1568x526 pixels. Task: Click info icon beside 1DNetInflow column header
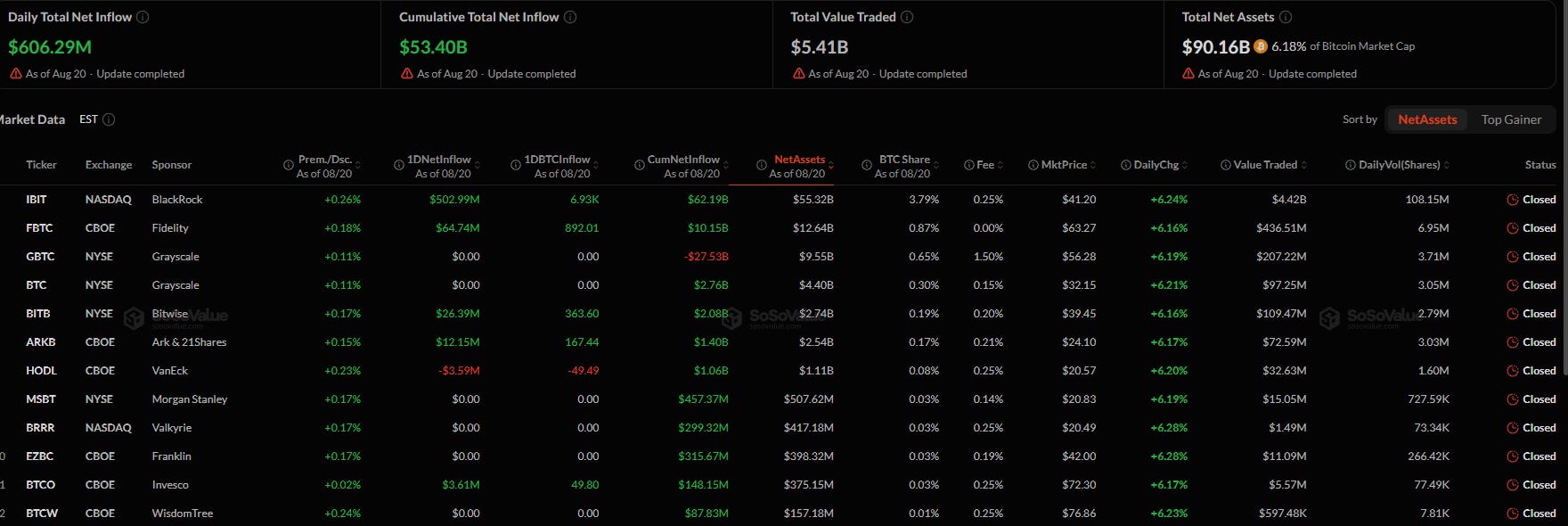click(x=399, y=165)
